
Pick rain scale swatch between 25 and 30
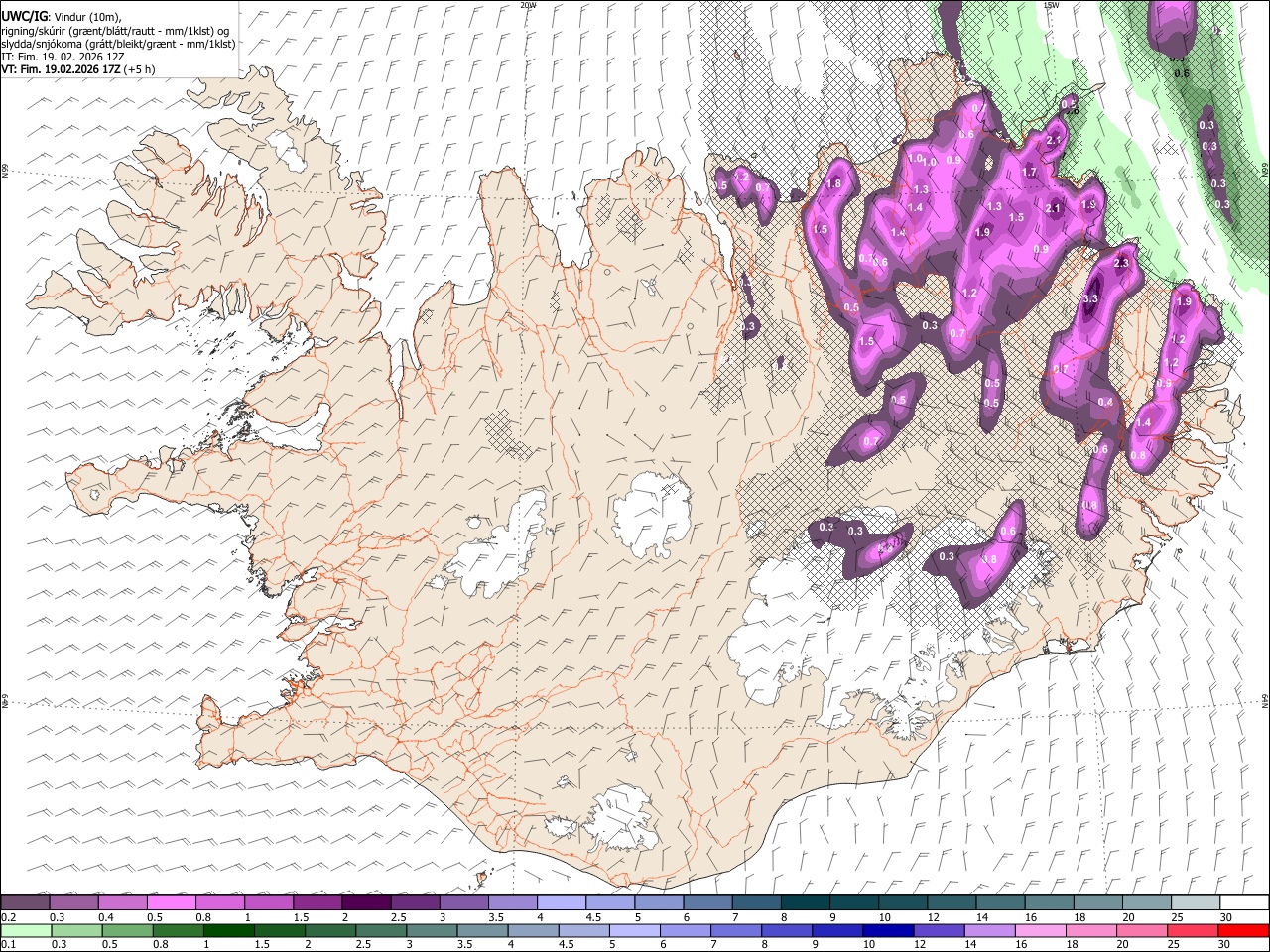[x=1192, y=932]
